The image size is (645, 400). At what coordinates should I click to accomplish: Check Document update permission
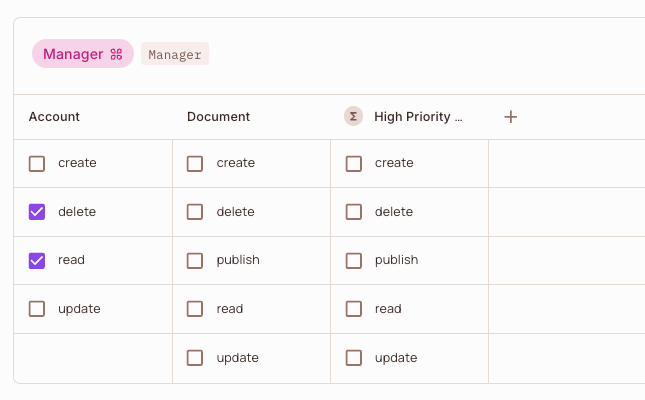pyautogui.click(x=195, y=358)
